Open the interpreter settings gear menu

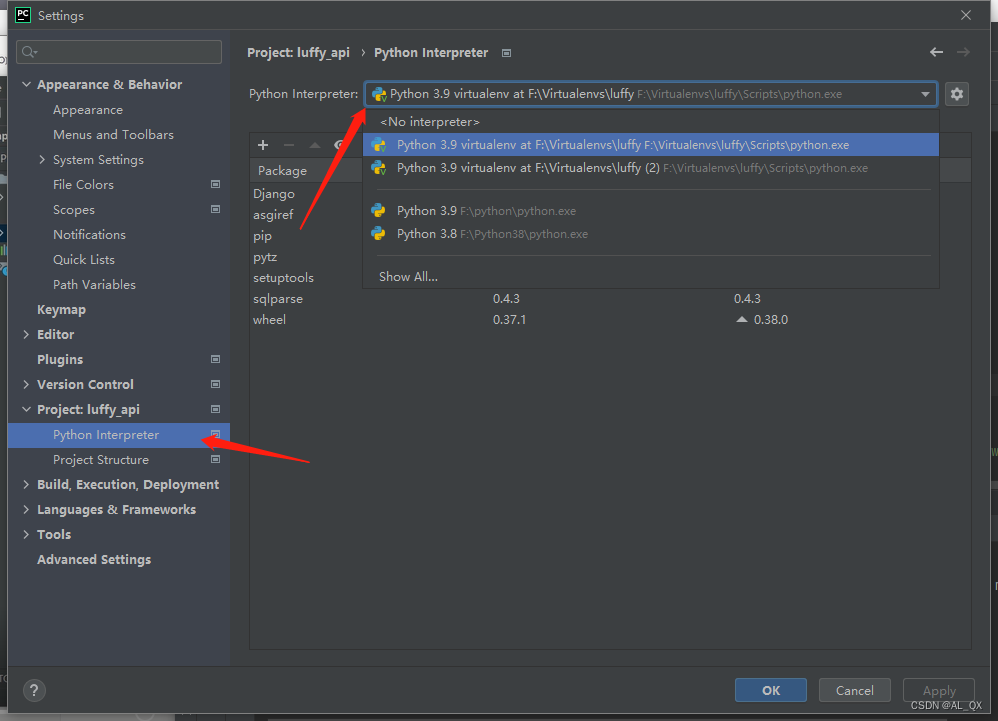tap(957, 94)
